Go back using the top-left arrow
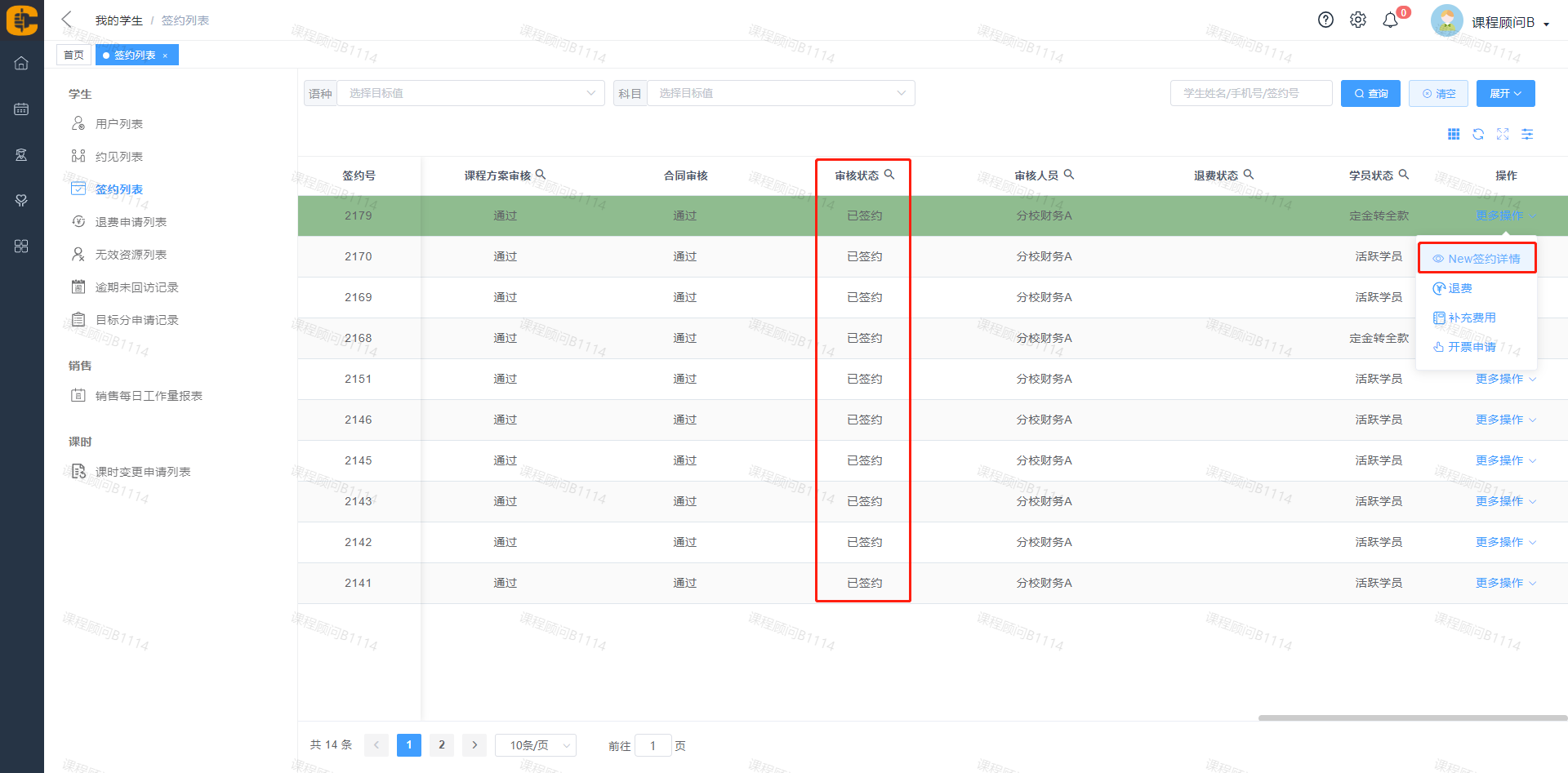1568x773 pixels. tap(67, 20)
